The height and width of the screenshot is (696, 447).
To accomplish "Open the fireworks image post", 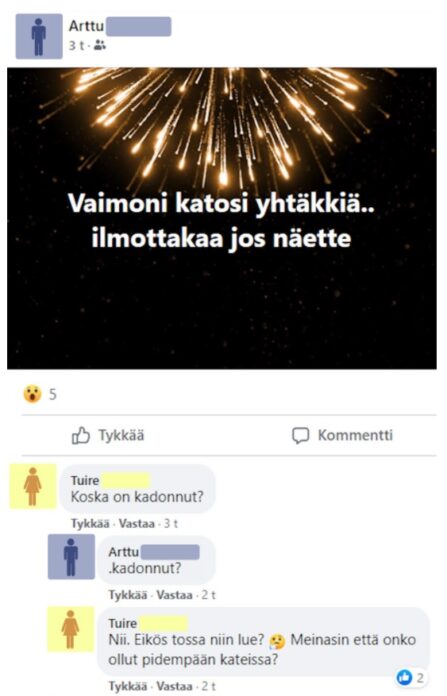I will tap(222, 218).
